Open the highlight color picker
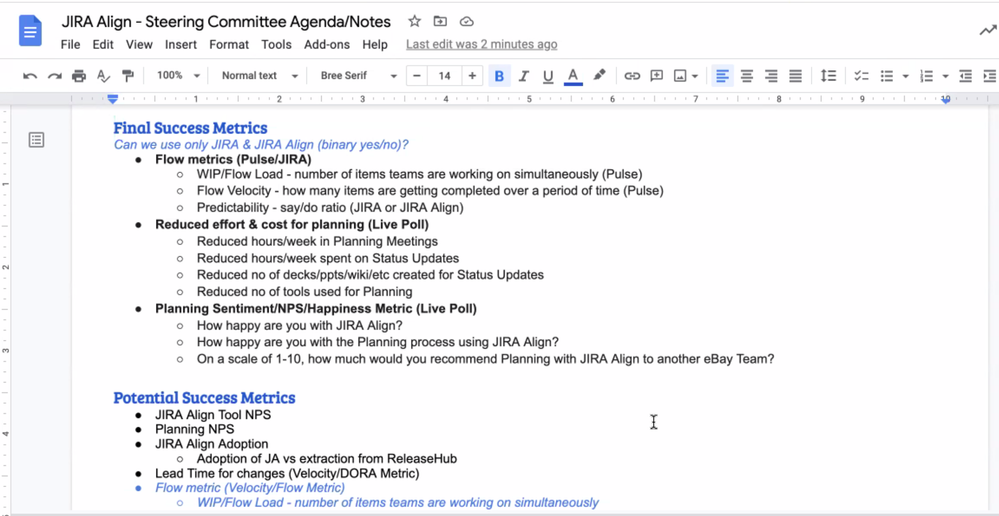 [x=599, y=76]
